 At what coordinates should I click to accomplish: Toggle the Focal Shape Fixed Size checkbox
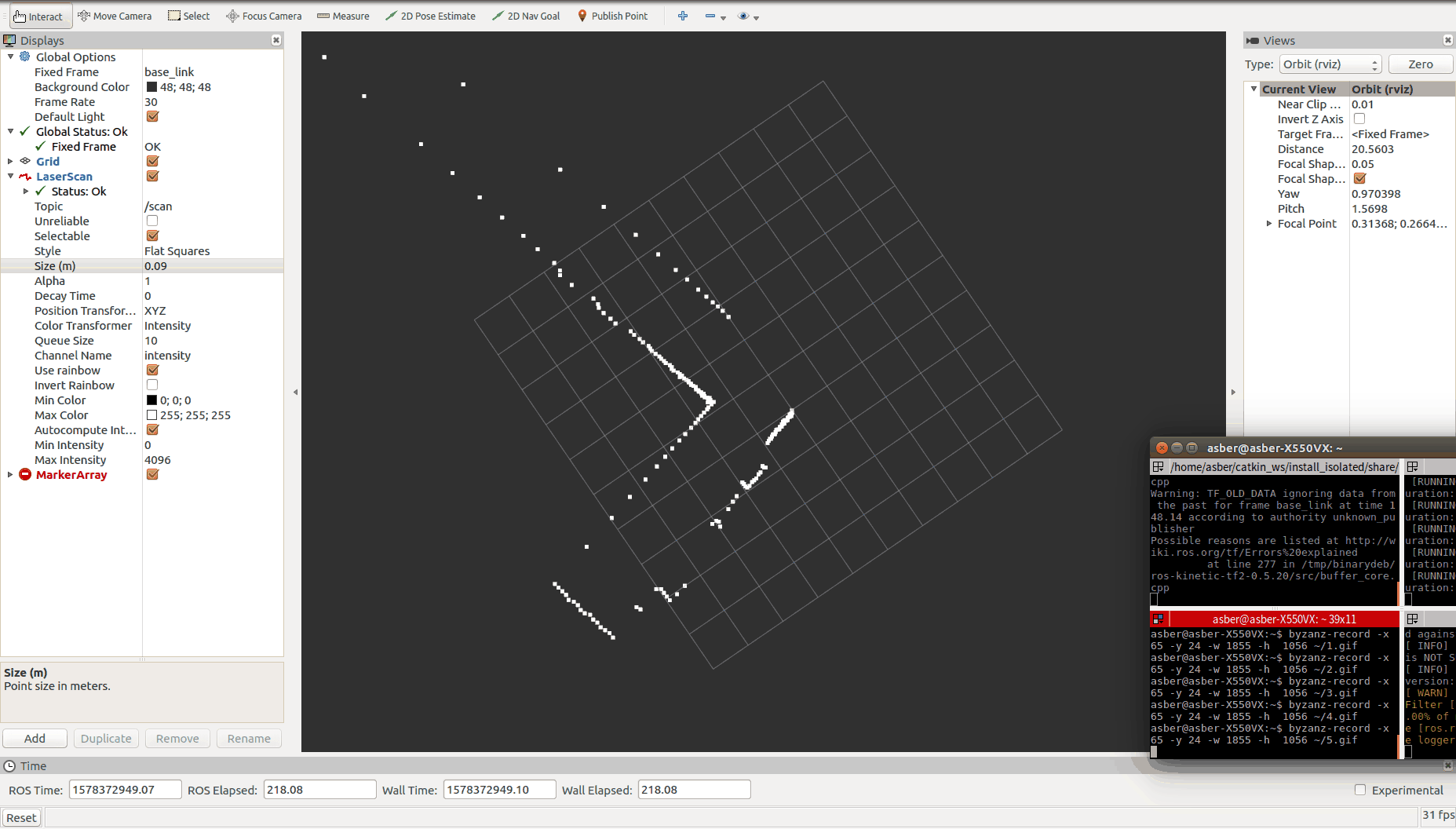tap(1359, 178)
